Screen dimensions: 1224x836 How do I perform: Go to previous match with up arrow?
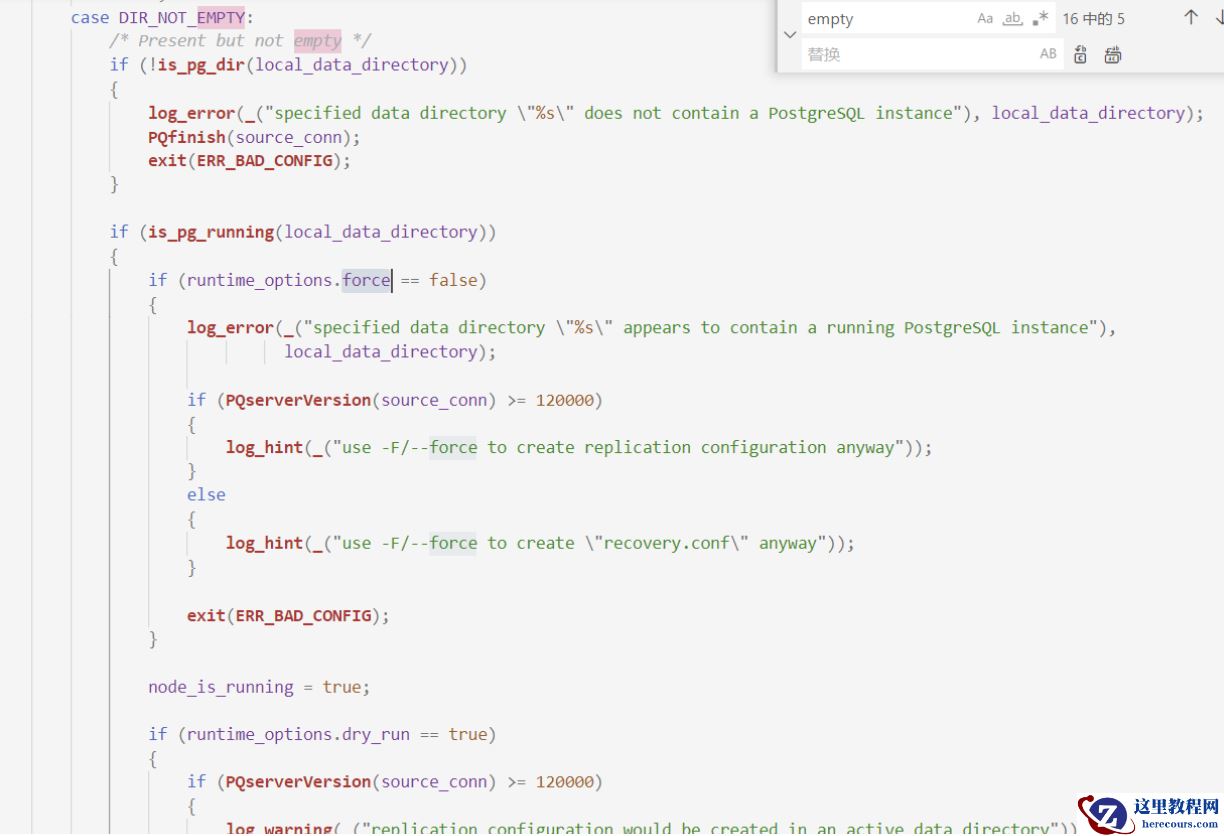1190,18
